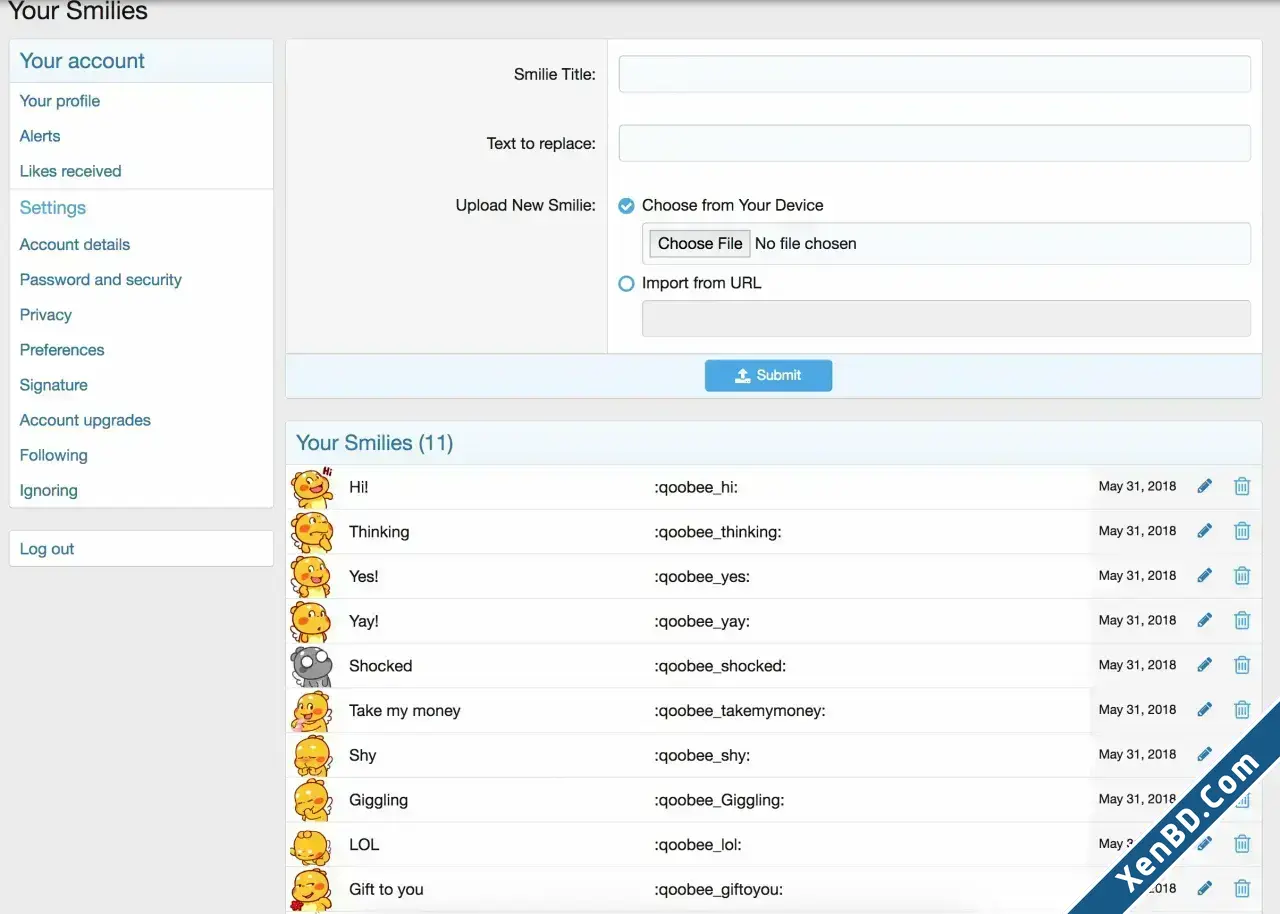This screenshot has width=1280, height=914.
Task: Click the Your account heading
Action: point(82,61)
